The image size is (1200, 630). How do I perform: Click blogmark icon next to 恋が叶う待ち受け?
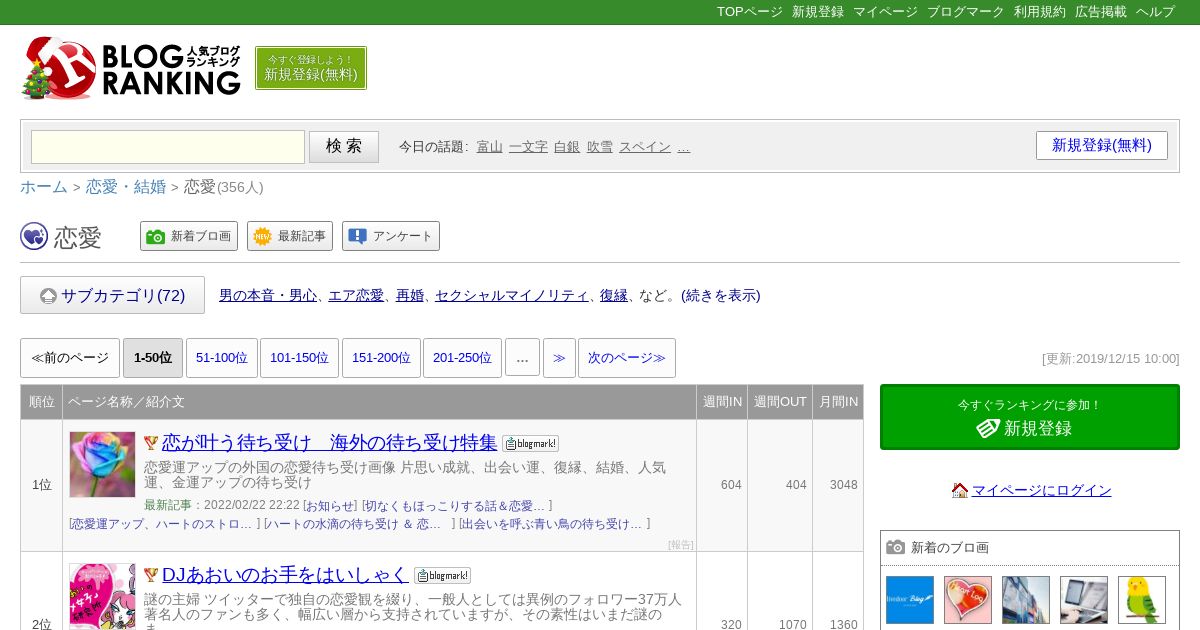click(530, 443)
